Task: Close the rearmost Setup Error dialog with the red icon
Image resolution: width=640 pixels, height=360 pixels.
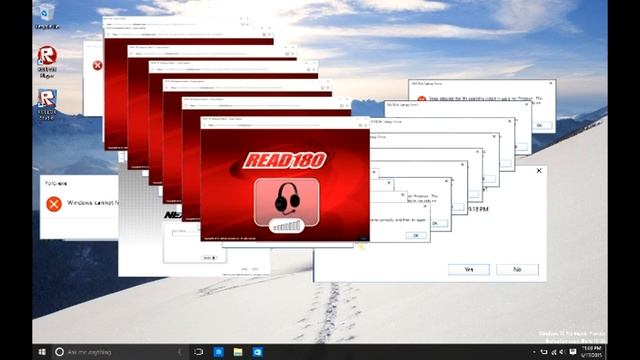Action: [551, 83]
